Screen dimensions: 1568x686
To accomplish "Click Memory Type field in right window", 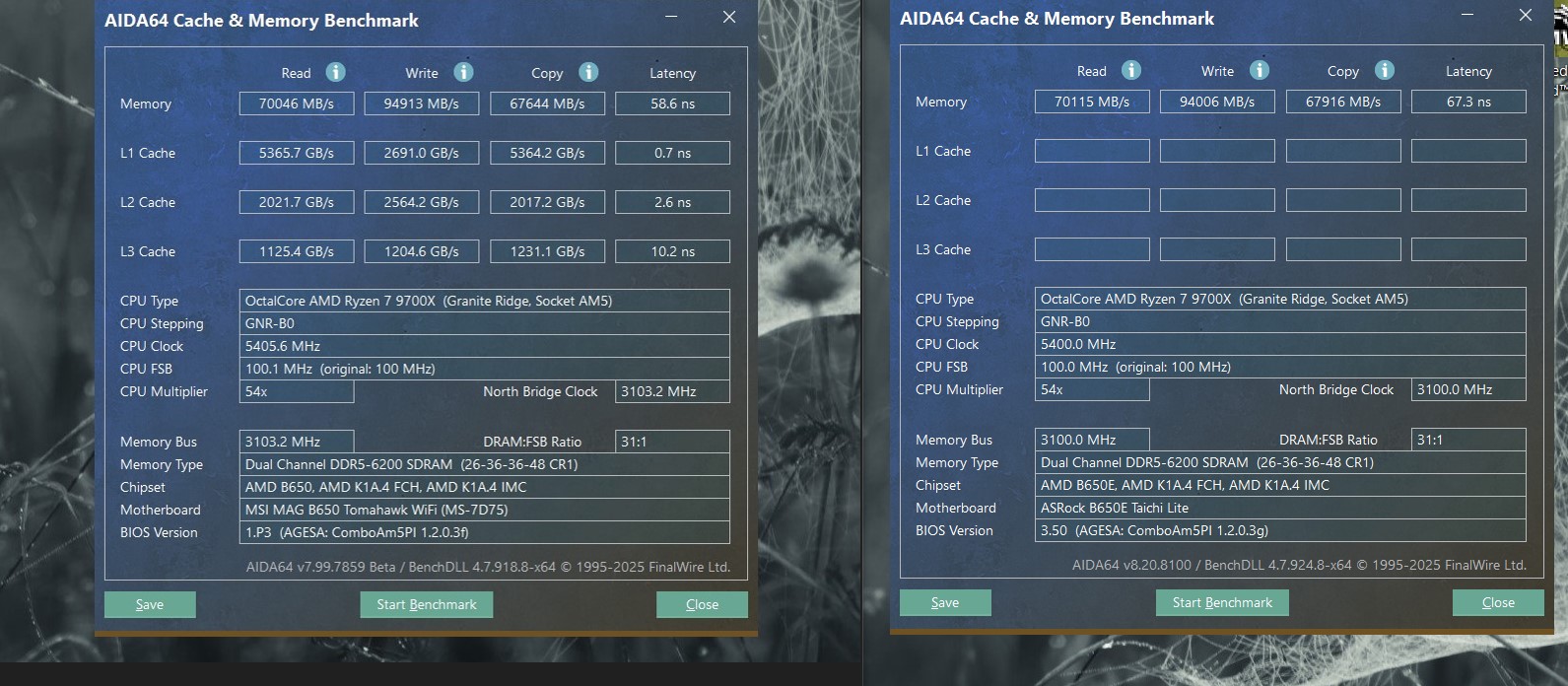I will click(1280, 462).
